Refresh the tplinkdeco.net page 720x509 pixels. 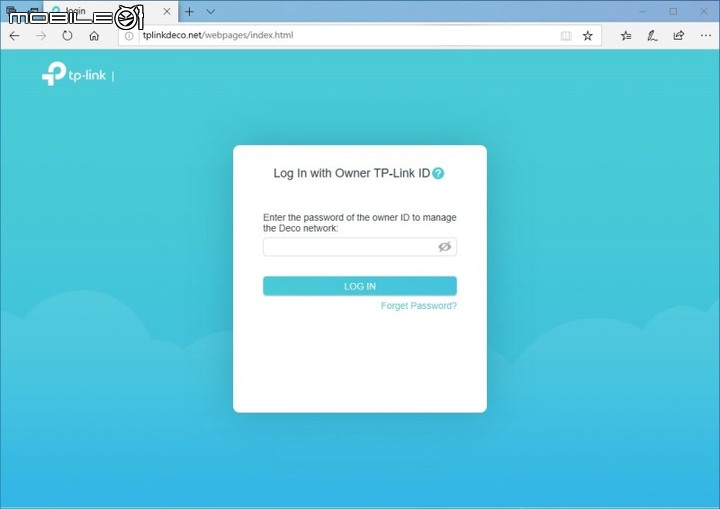point(68,35)
